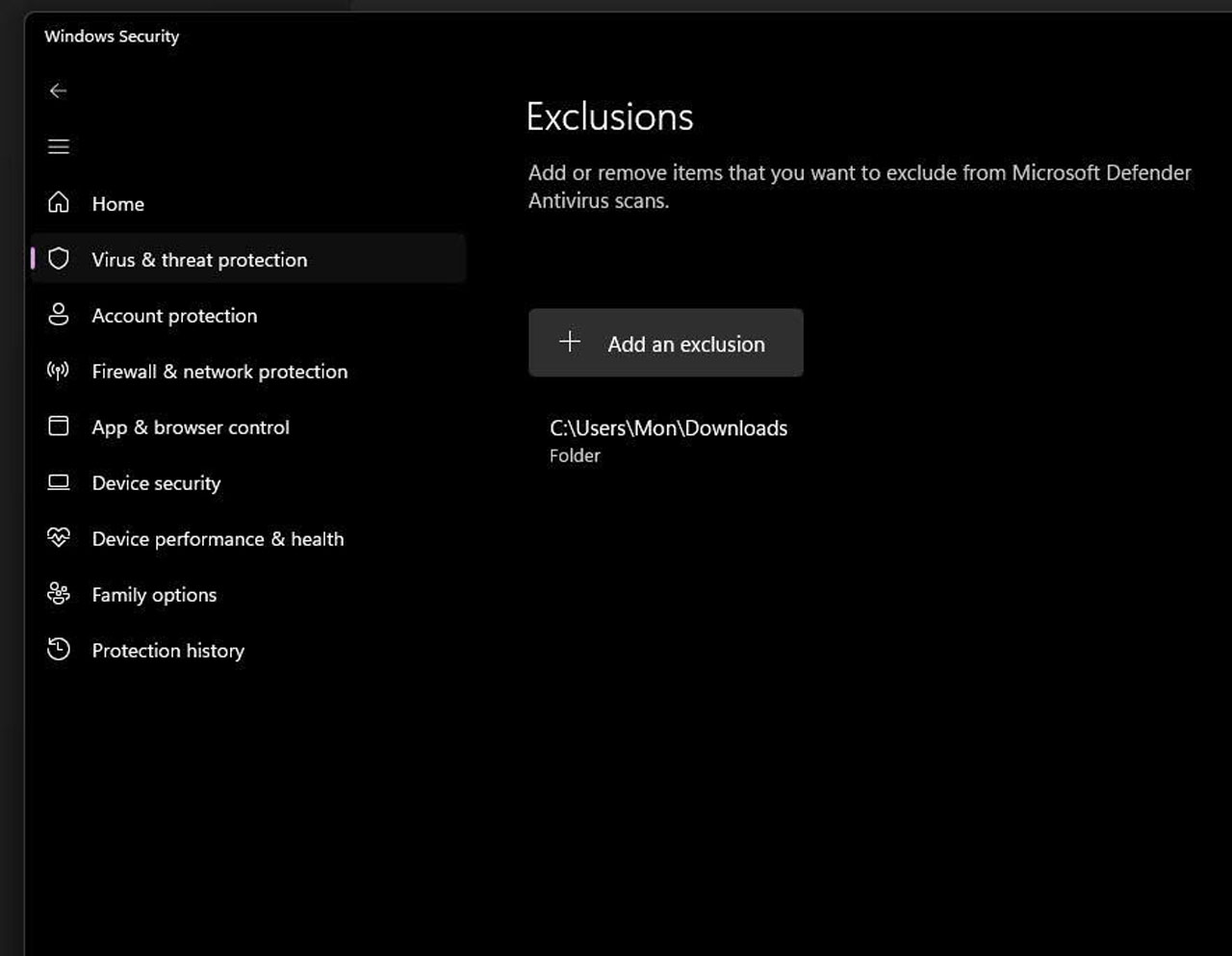Switch to Device performance & health section
This screenshot has width=1232, height=956.
pyautogui.click(x=218, y=538)
